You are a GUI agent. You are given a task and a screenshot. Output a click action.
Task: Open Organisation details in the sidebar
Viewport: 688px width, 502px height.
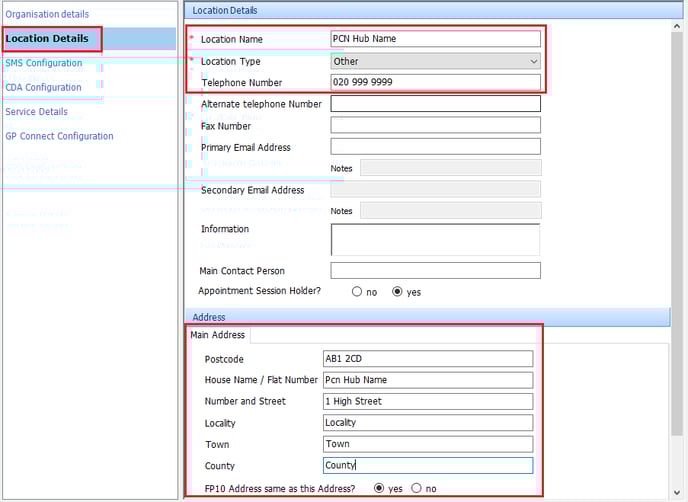click(47, 15)
